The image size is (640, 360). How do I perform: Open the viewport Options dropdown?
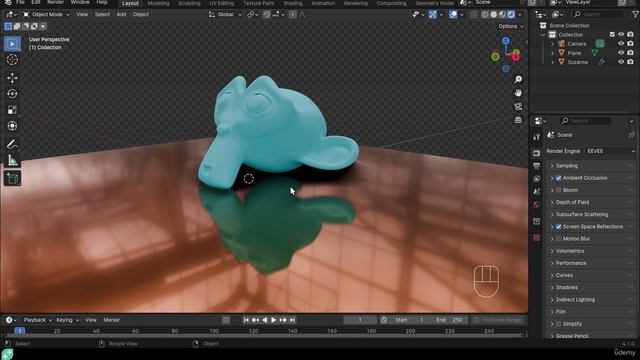point(511,26)
